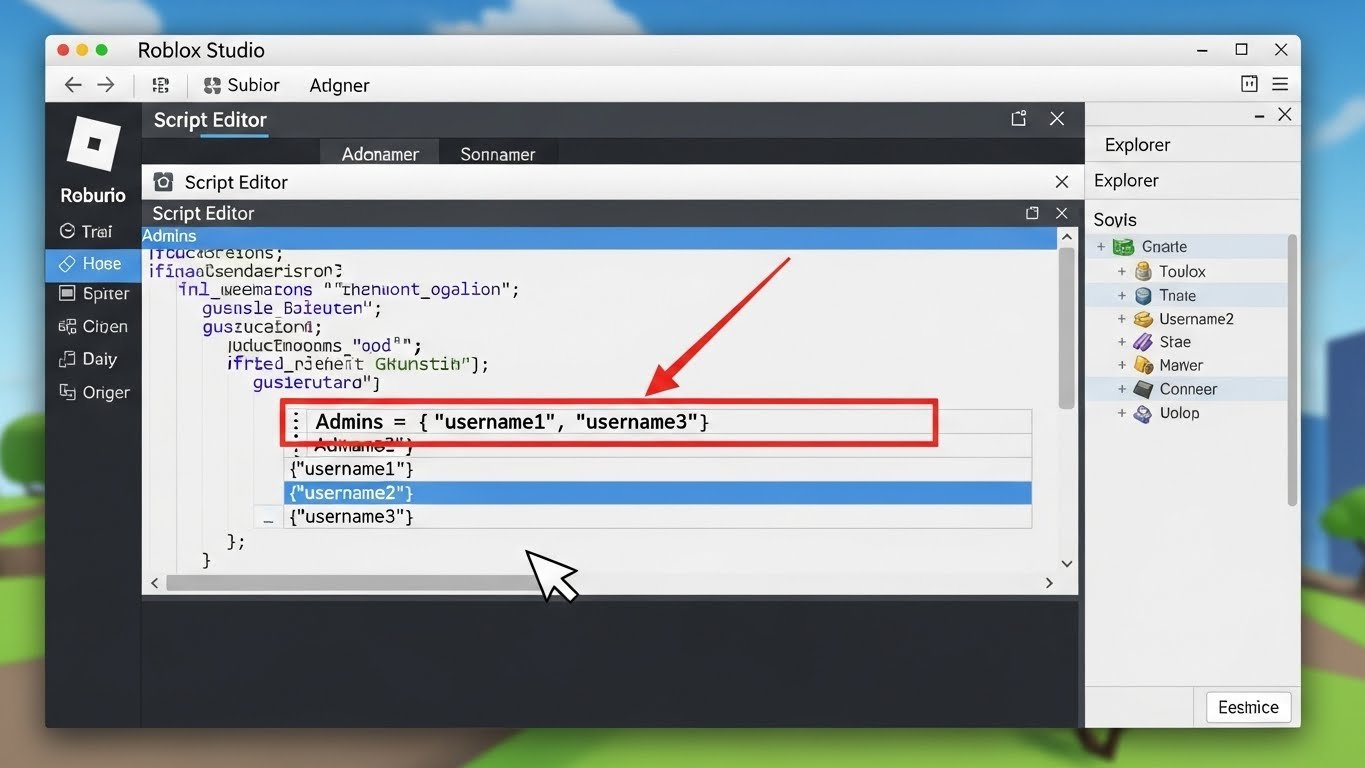Select Stae item in Explorer tree

tap(1174, 342)
